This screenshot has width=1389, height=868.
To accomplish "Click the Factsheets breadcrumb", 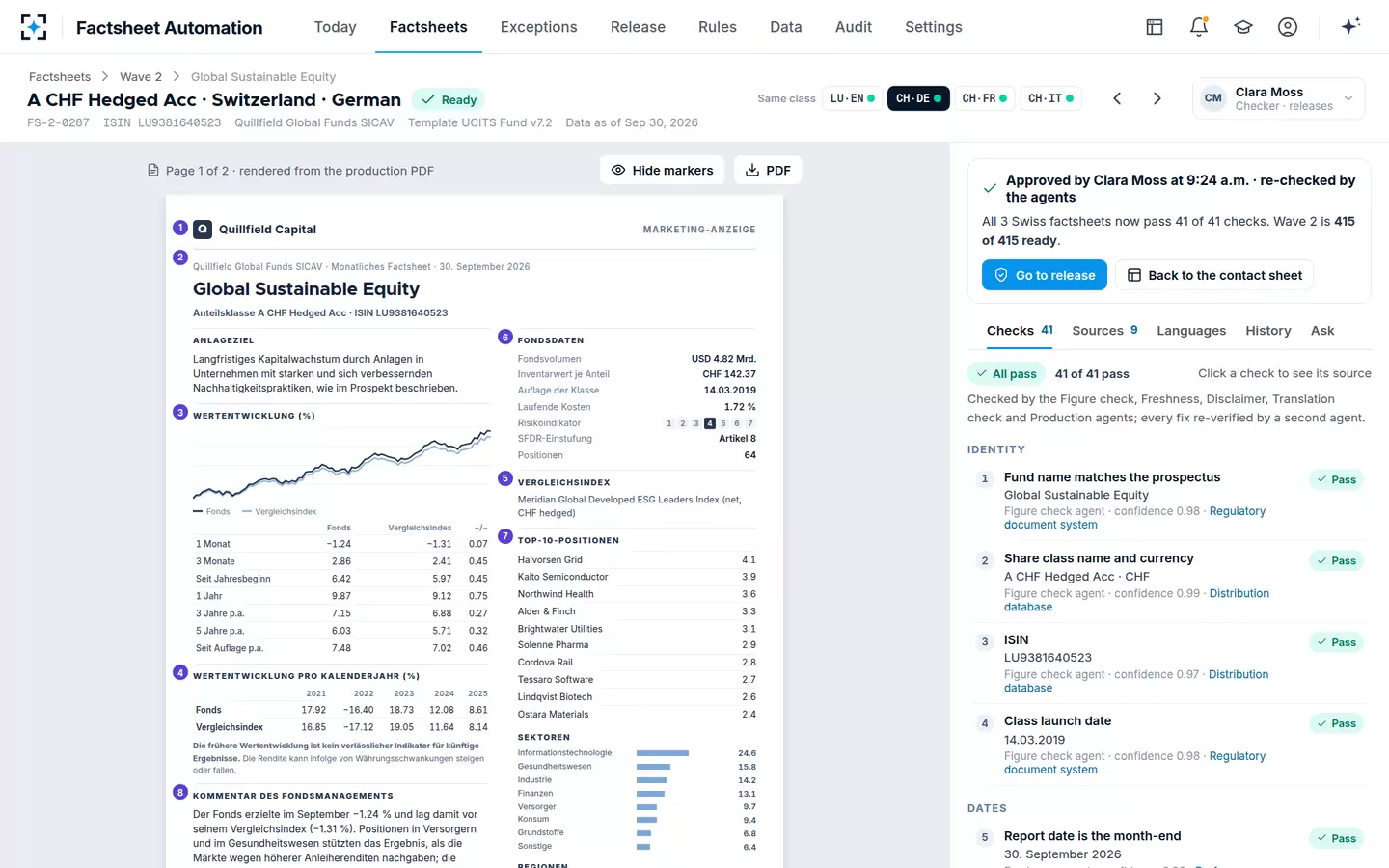I will pyautogui.click(x=60, y=77).
